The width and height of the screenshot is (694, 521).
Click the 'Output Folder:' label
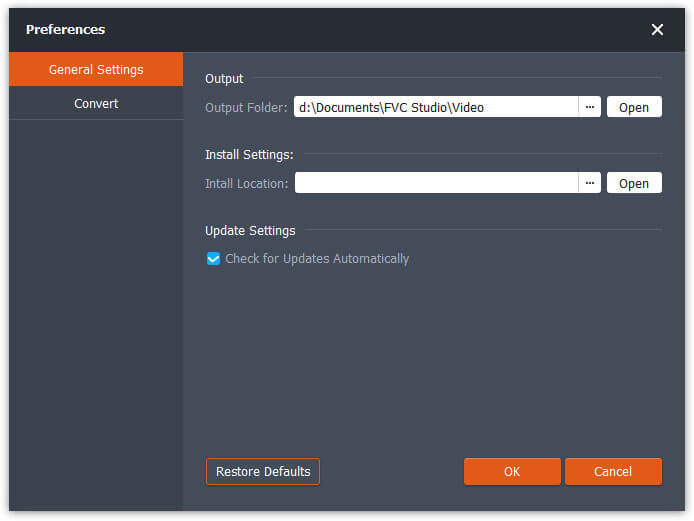point(246,108)
